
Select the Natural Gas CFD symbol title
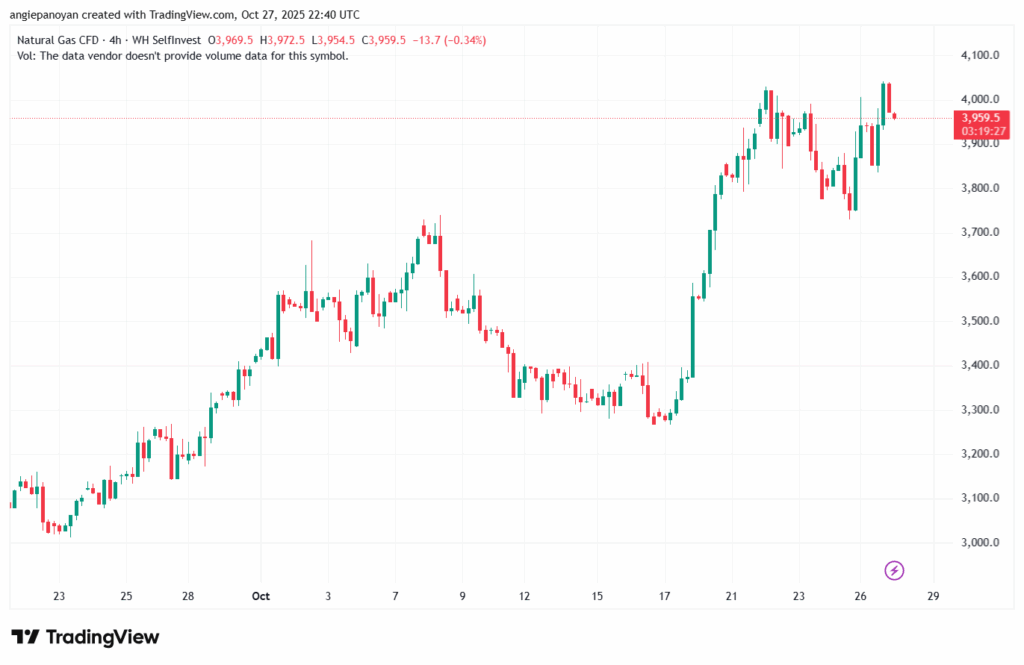(60, 39)
